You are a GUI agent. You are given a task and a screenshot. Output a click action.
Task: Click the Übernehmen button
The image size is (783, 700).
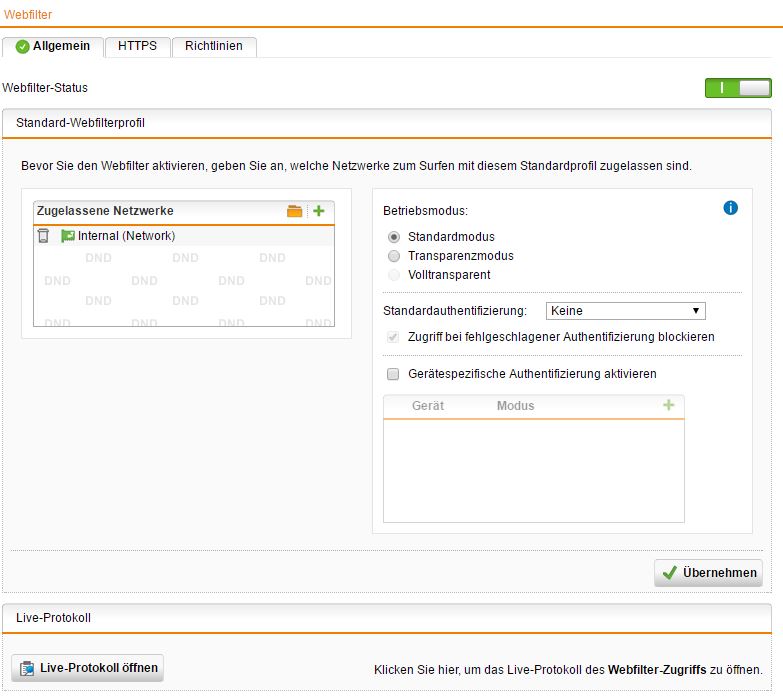point(709,573)
